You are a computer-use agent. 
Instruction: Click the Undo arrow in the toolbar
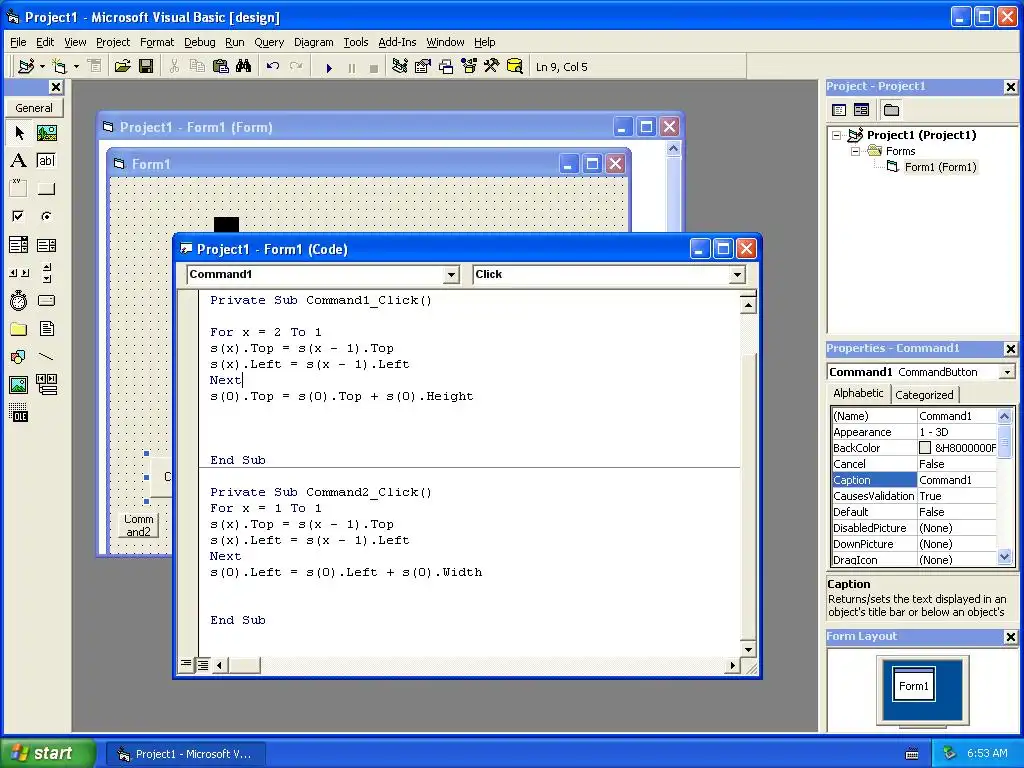pyautogui.click(x=273, y=67)
